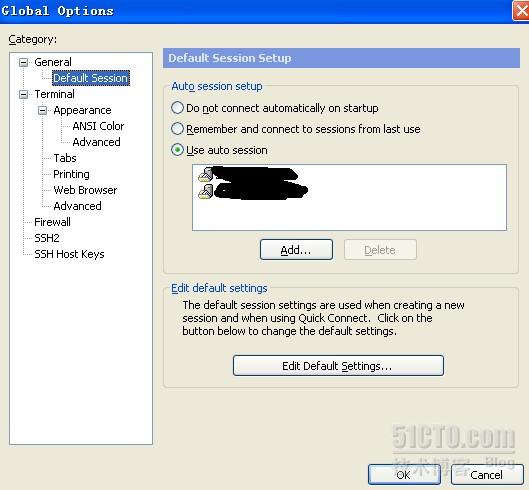The height and width of the screenshot is (490, 529).
Task: Click the Add... button
Action: tap(296, 250)
